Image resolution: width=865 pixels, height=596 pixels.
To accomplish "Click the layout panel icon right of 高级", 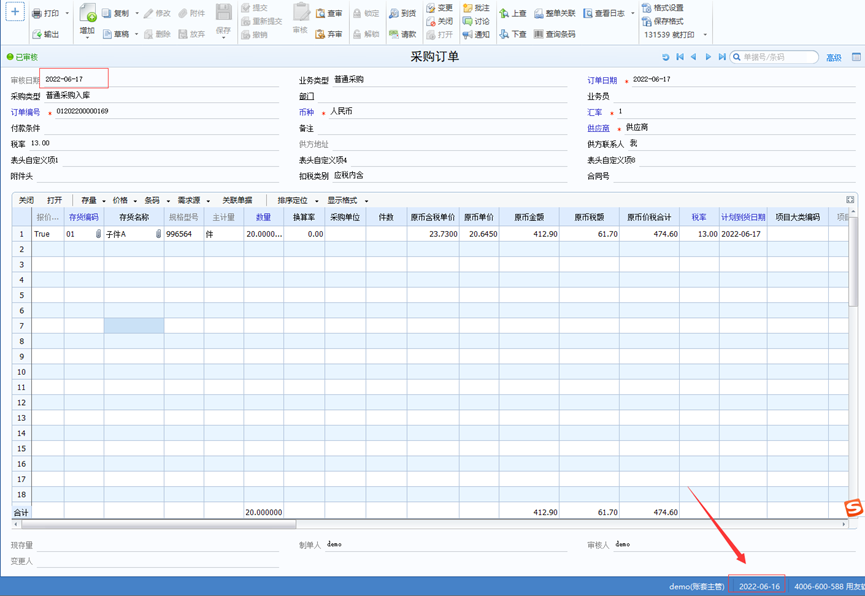I will pos(856,57).
